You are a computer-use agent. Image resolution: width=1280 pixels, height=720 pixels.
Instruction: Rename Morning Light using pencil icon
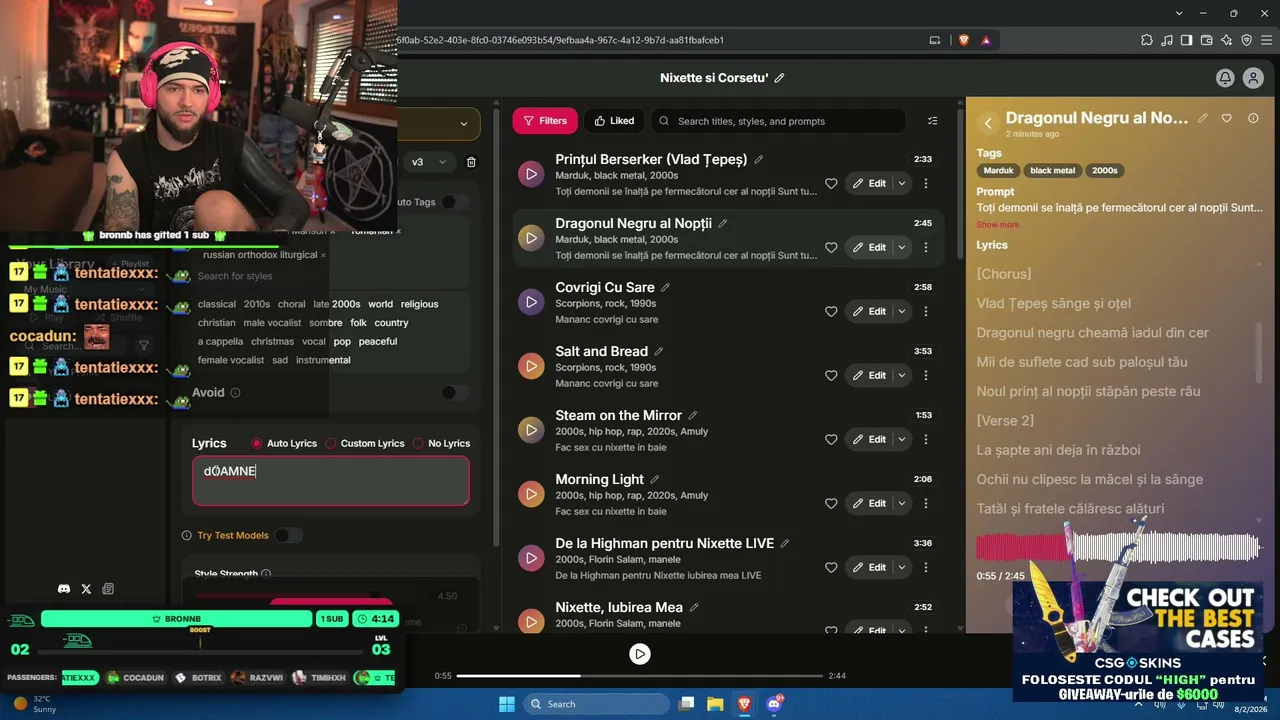pos(655,480)
